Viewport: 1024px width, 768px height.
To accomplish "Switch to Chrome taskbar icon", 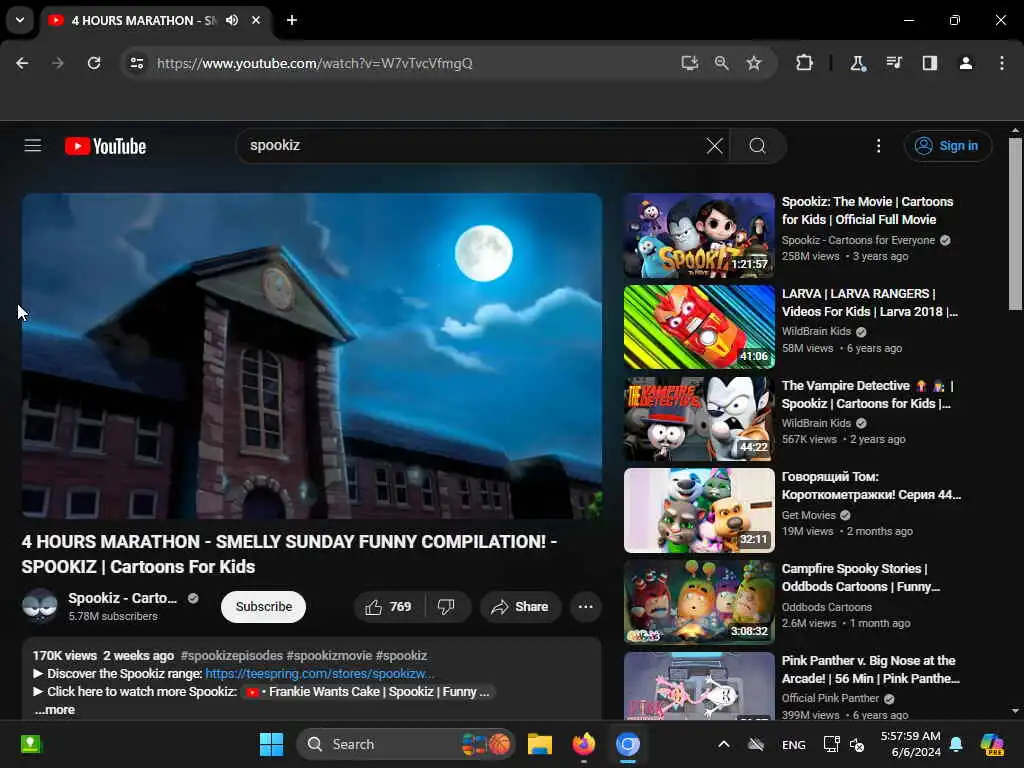I will pos(628,744).
